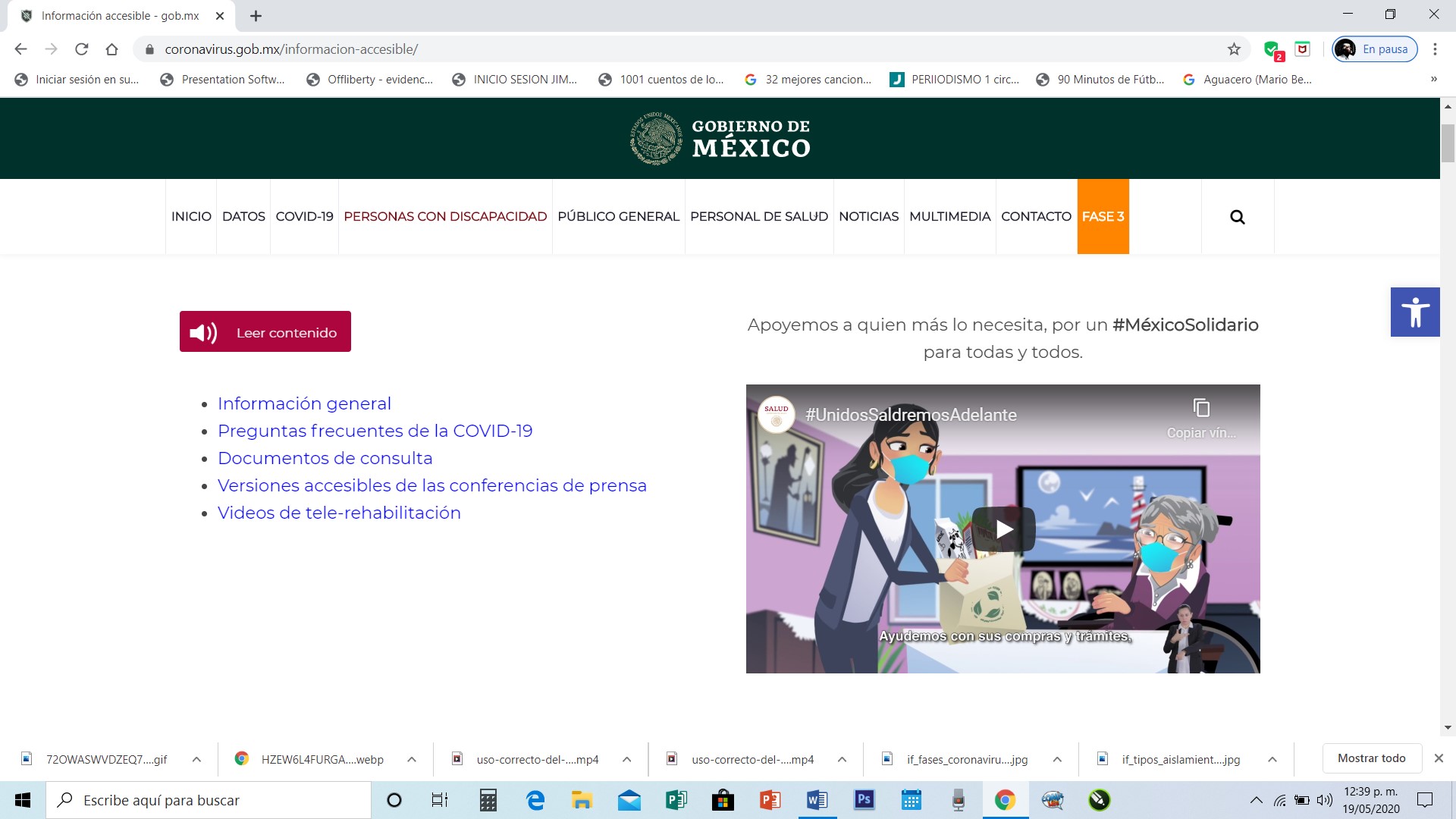
Task: Open Preguntas frecuentes de la COVID-19 link
Action: 375,431
